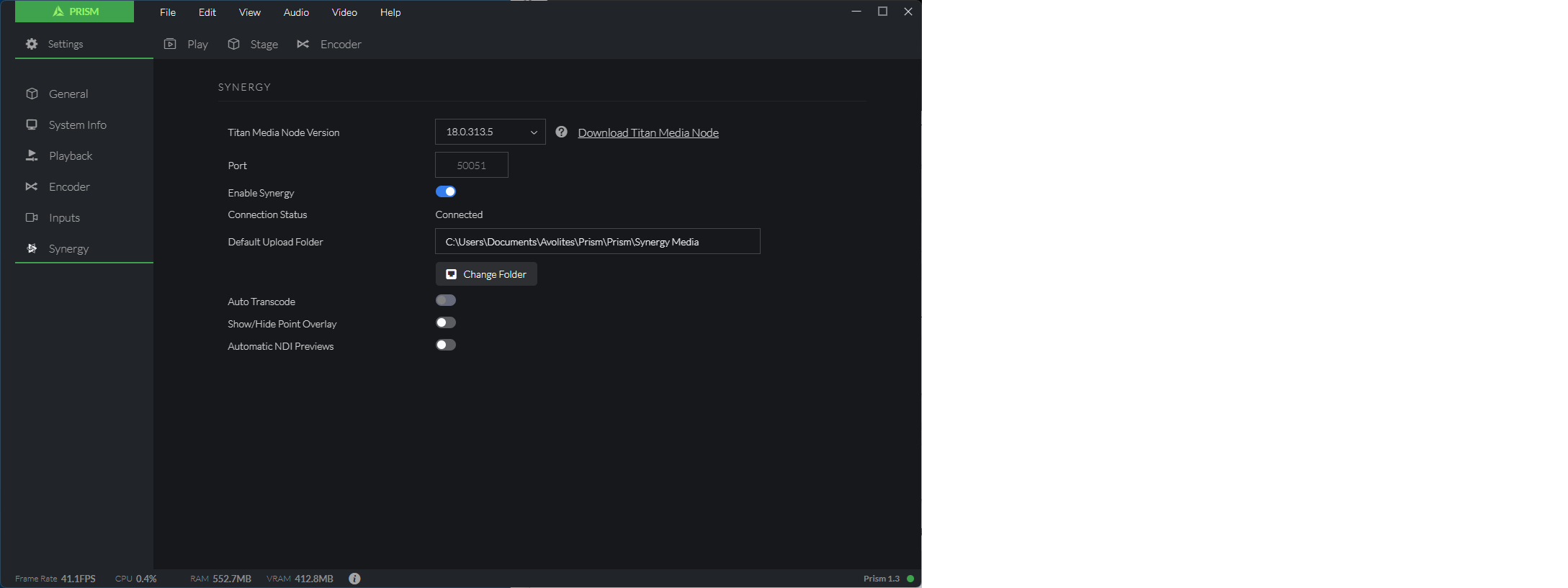Viewport: 1568px width, 588px height.
Task: Disable the Enable Synergy toggle
Action: 446,191
